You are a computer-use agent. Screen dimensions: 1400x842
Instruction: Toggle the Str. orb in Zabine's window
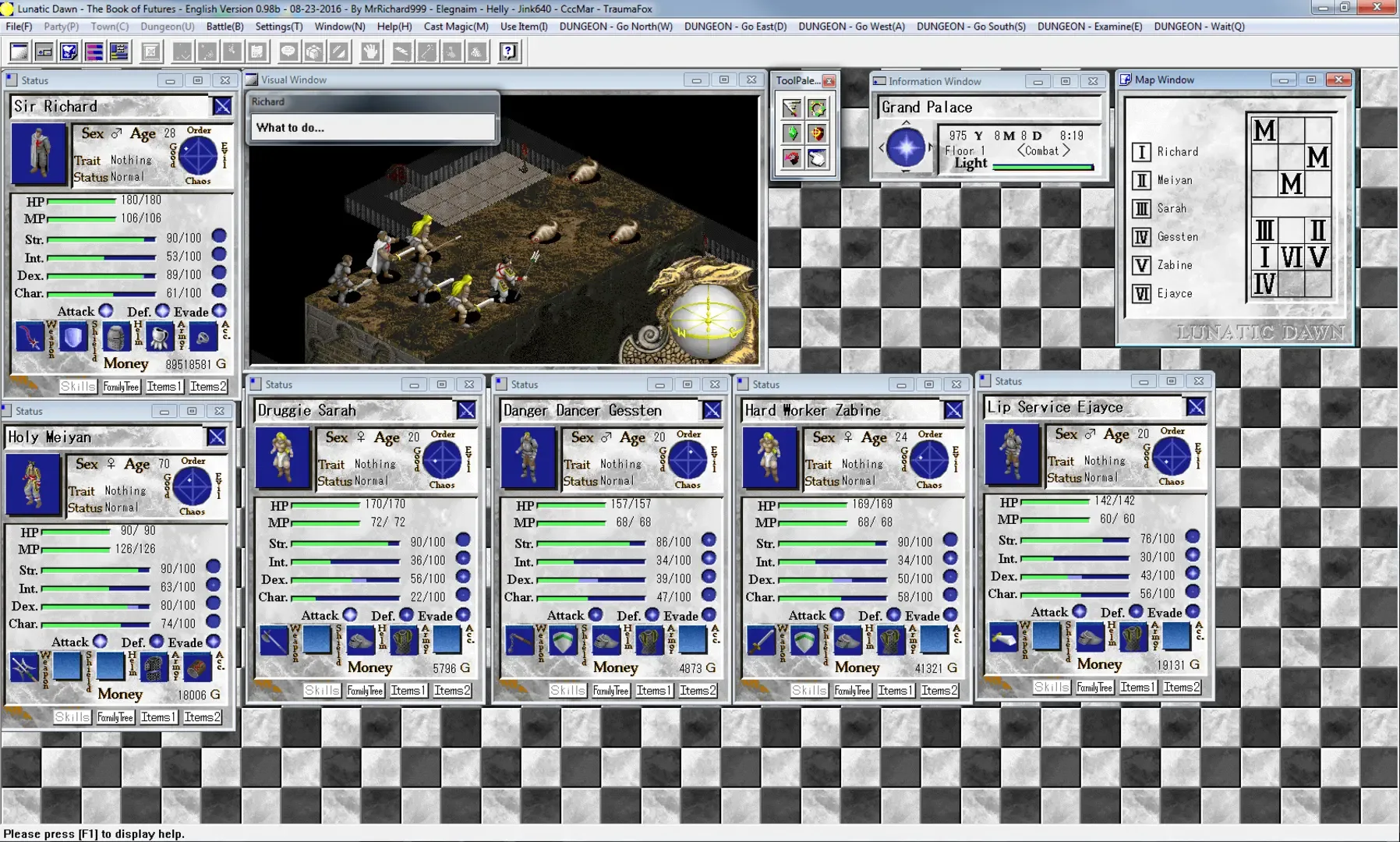tap(949, 539)
